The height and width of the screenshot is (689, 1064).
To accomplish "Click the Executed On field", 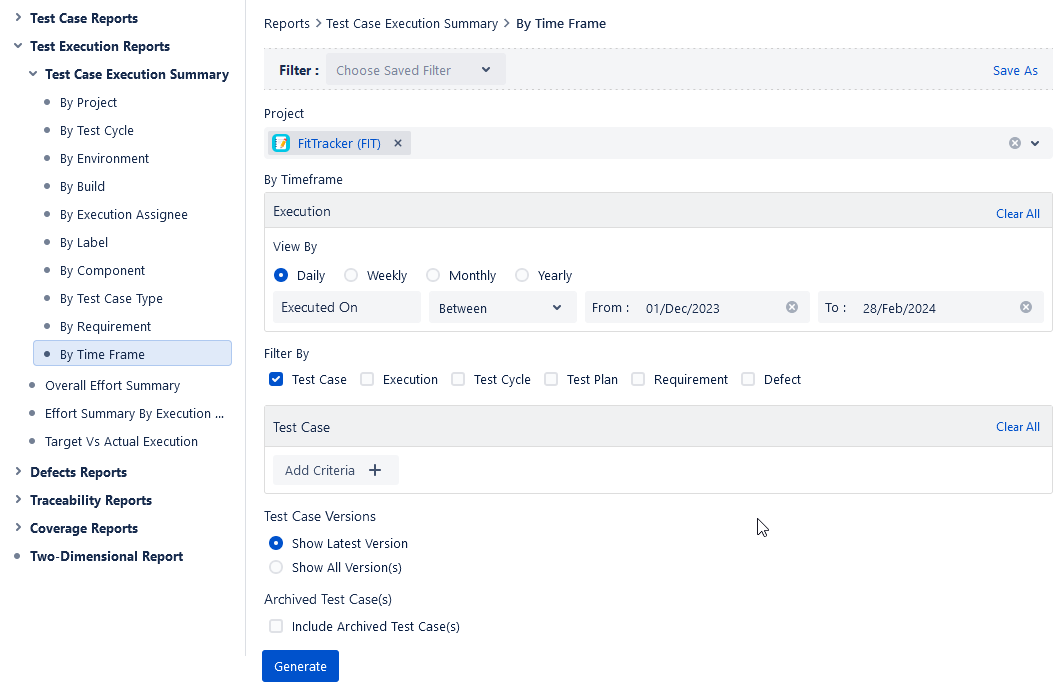I will [x=347, y=307].
